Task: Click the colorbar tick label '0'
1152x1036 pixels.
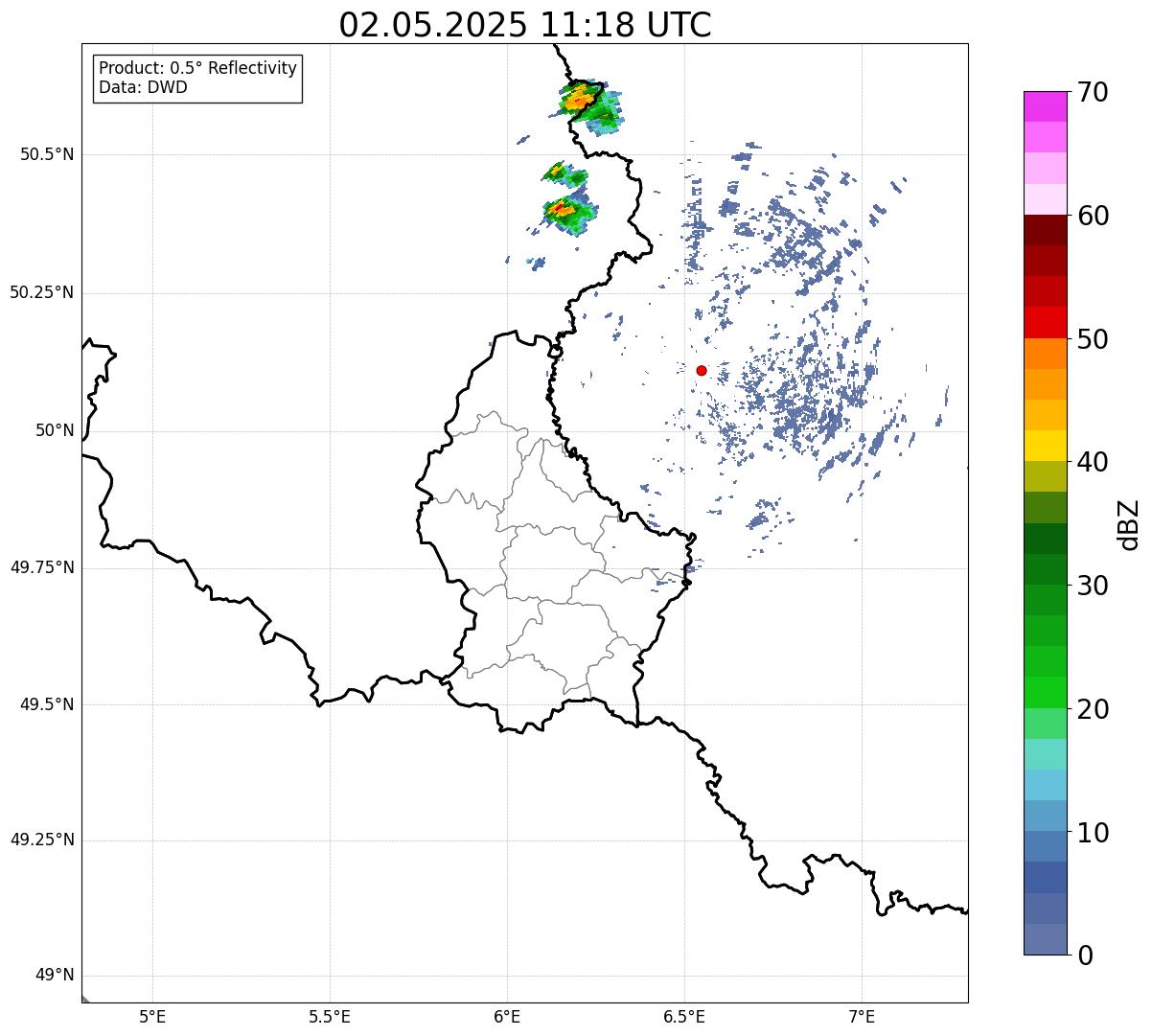Action: click(x=1085, y=955)
